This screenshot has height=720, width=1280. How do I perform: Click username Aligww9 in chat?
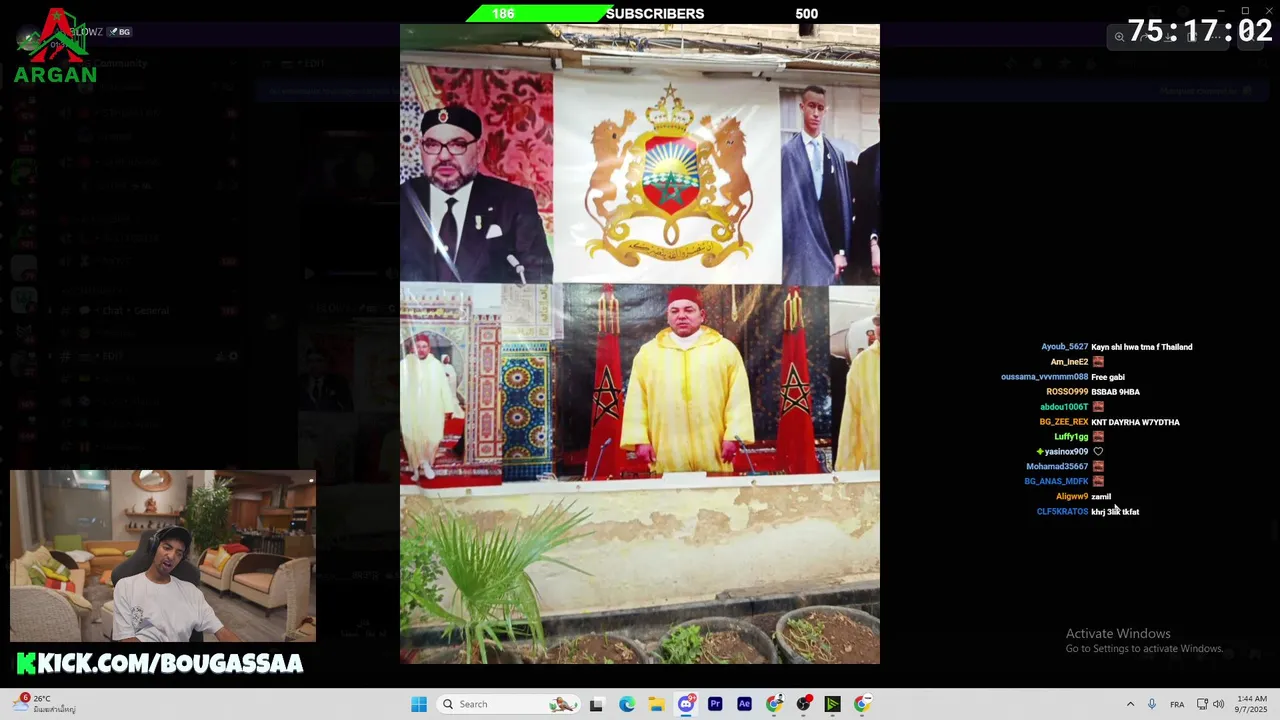click(x=1072, y=497)
